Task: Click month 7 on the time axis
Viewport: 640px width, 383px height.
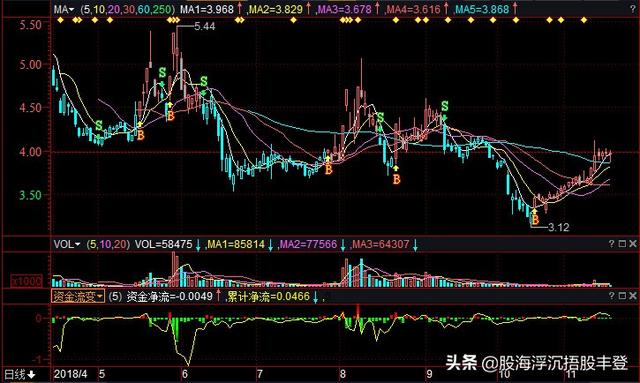Action: [260, 374]
